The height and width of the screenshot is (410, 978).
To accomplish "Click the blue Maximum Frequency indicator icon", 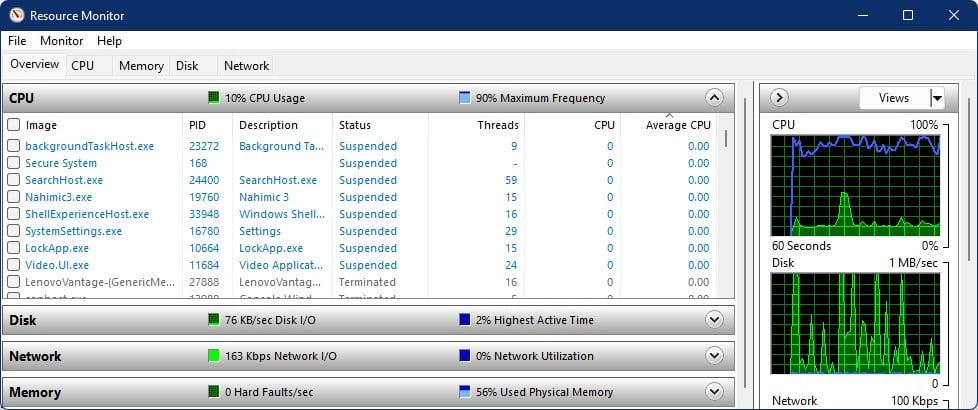I will (464, 98).
